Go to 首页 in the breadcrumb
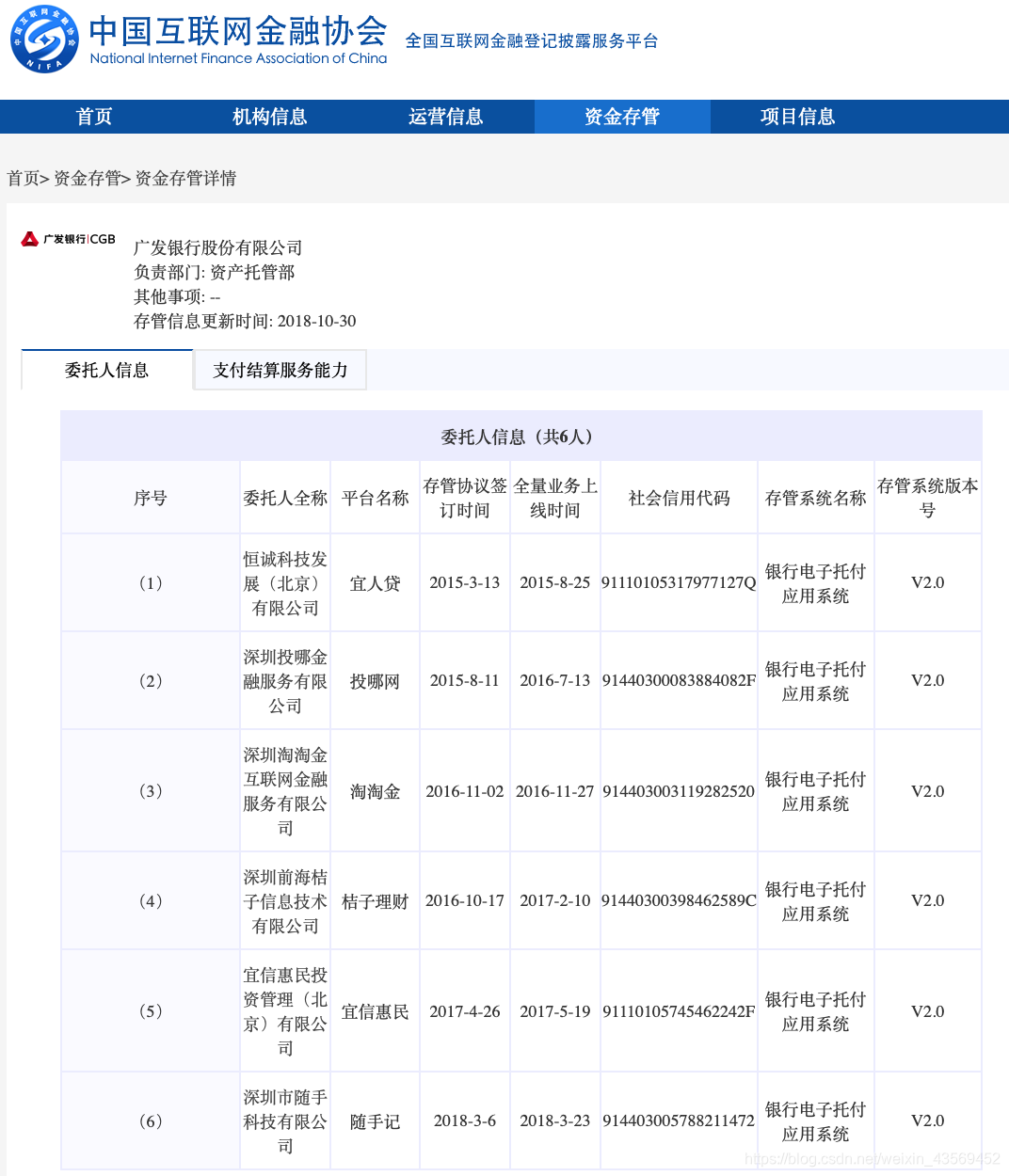Viewport: 1009px width, 1176px height. (x=24, y=178)
